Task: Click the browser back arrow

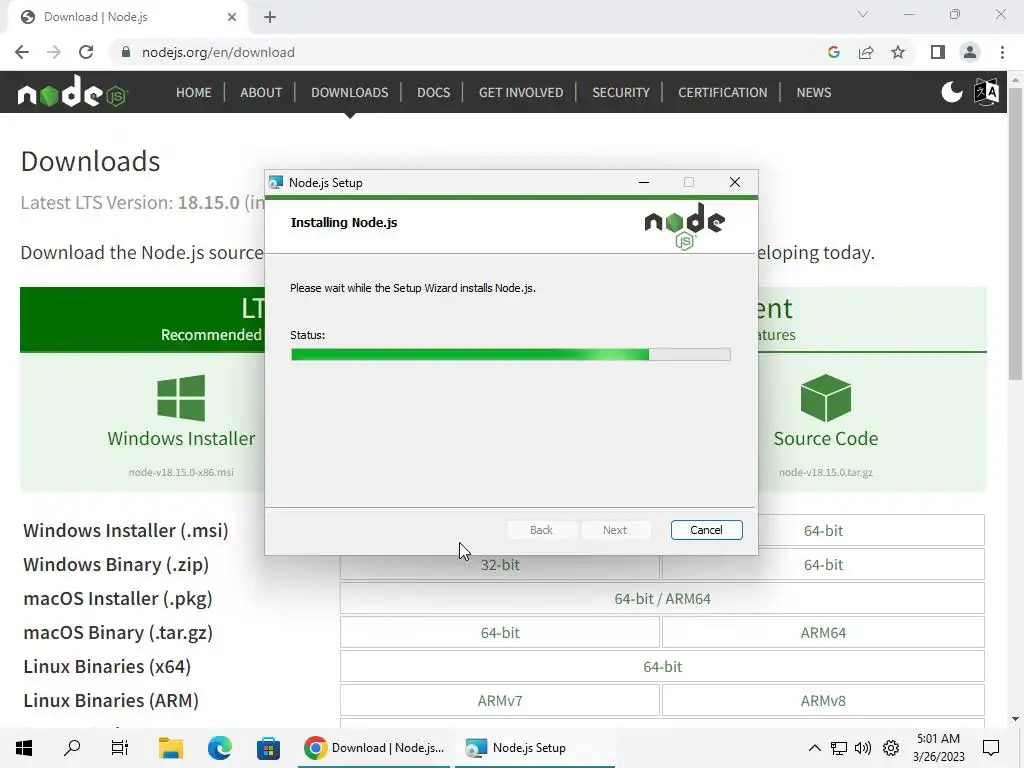Action: coord(22,52)
